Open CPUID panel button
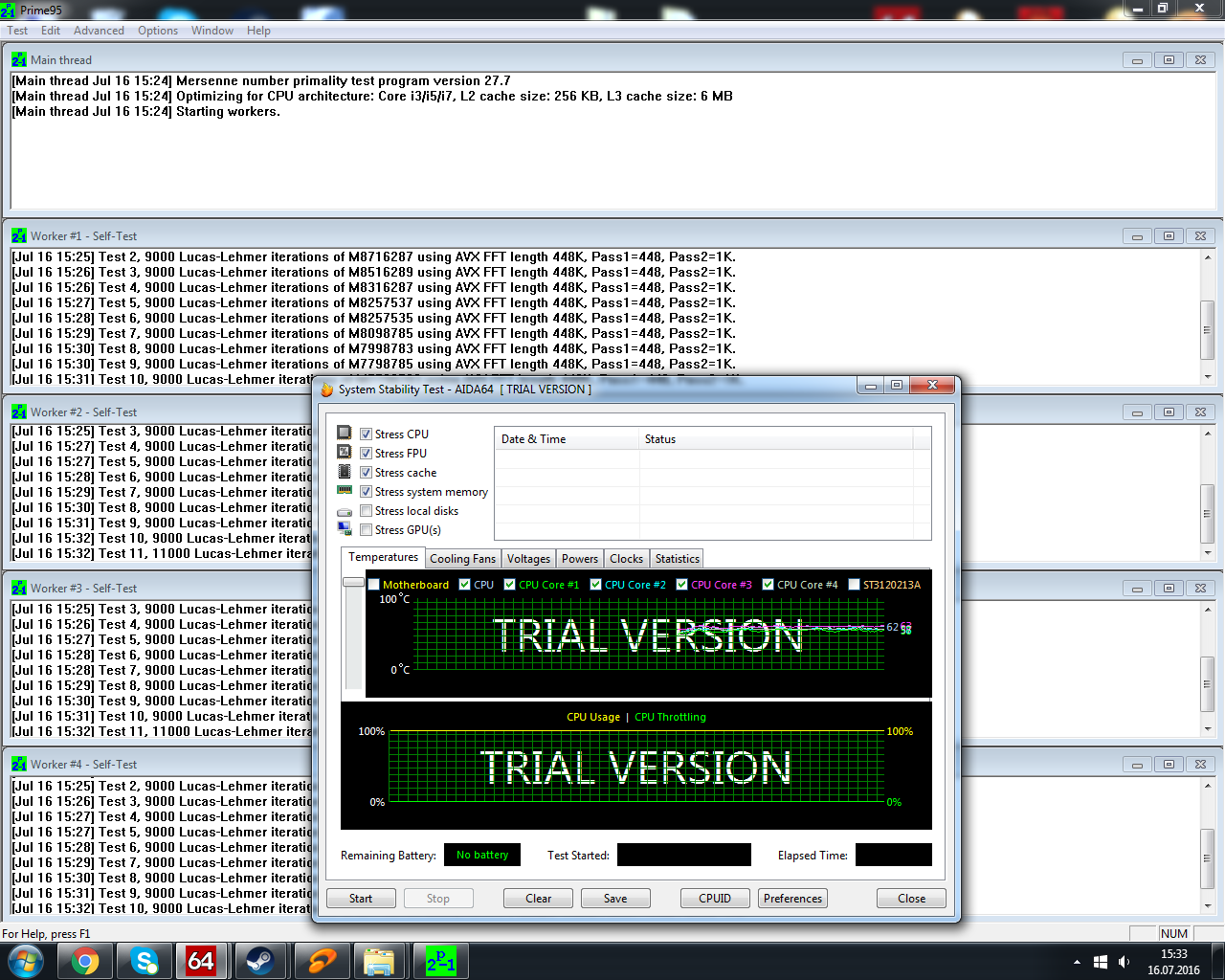This screenshot has height=980, width=1225. point(715,899)
